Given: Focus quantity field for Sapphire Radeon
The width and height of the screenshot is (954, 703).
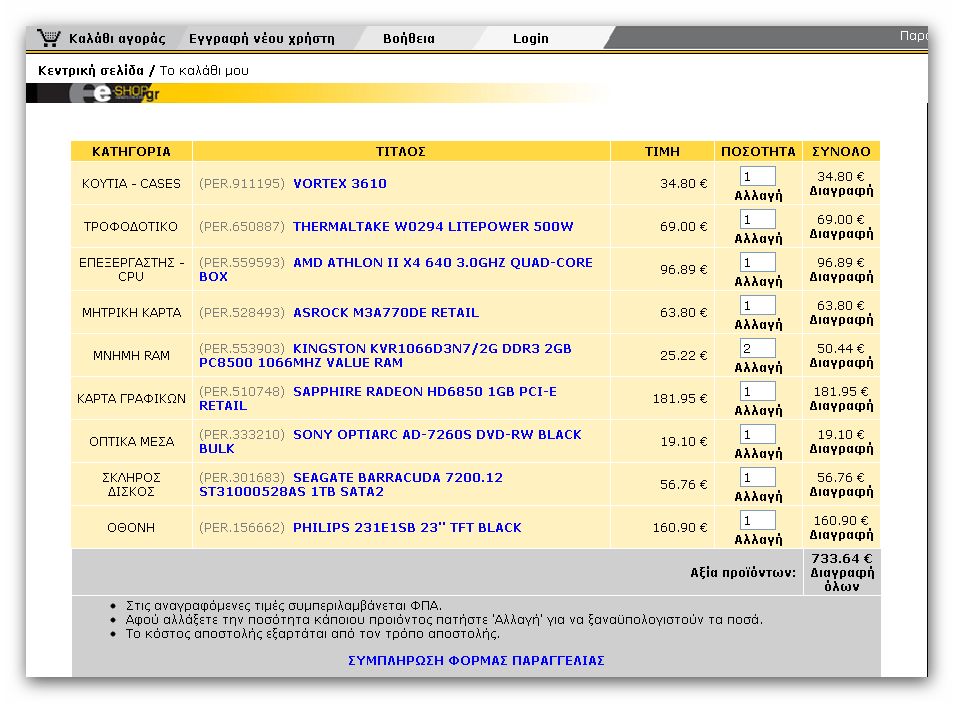Looking at the screenshot, I should [757, 391].
